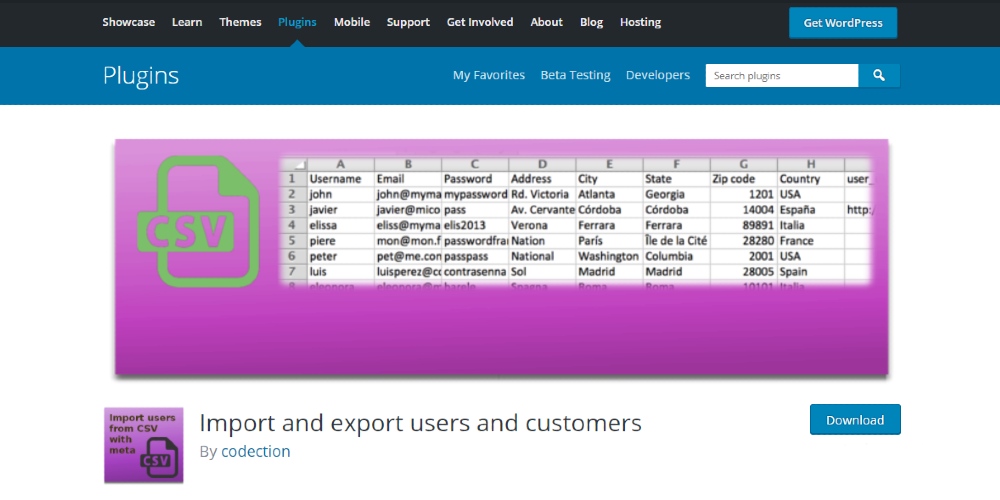Viewport: 1000px width, 500px height.
Task: Click the large Plugins heading
Action: [x=141, y=76]
